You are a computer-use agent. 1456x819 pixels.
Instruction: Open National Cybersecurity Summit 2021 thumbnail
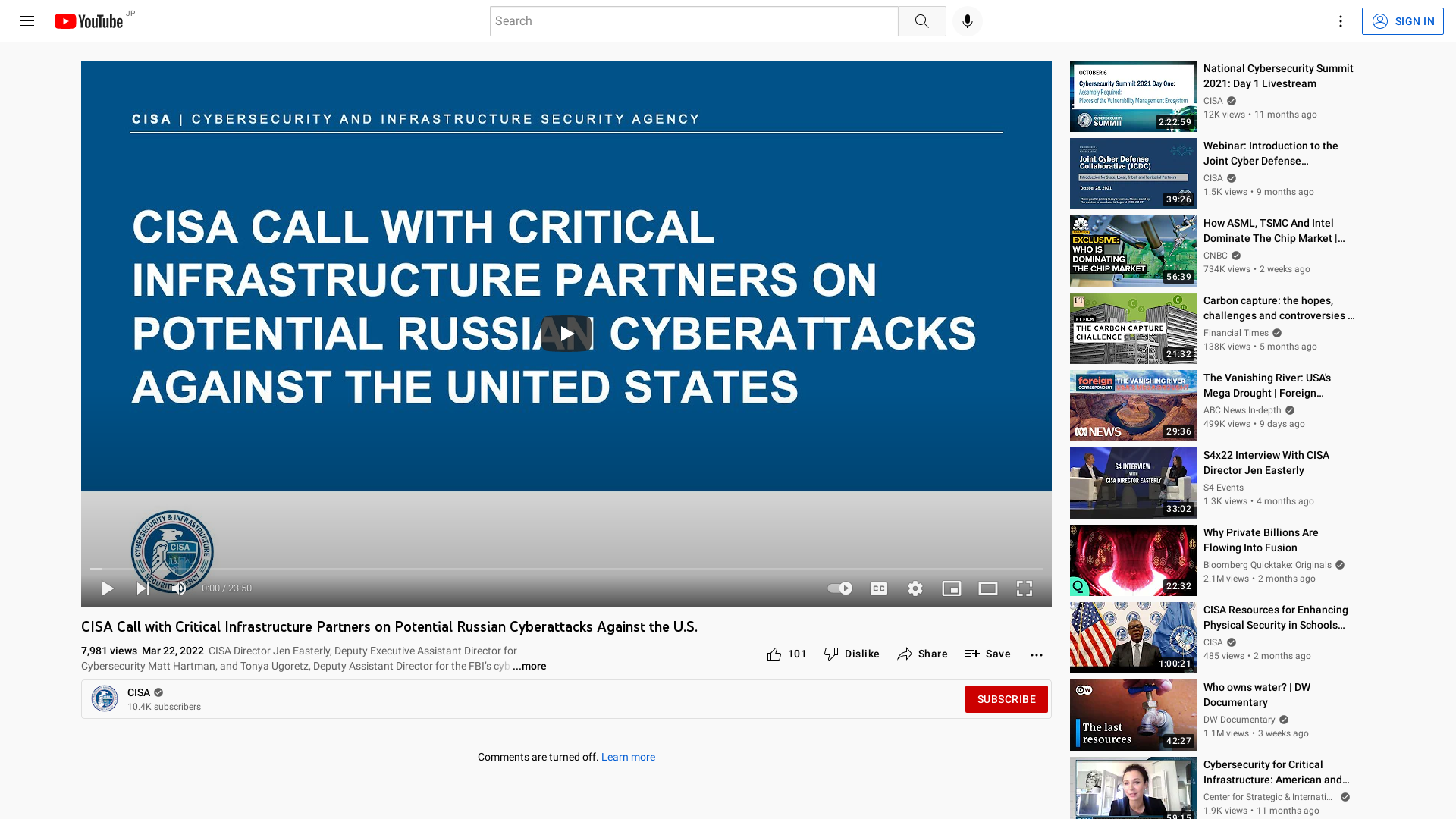point(1134,96)
